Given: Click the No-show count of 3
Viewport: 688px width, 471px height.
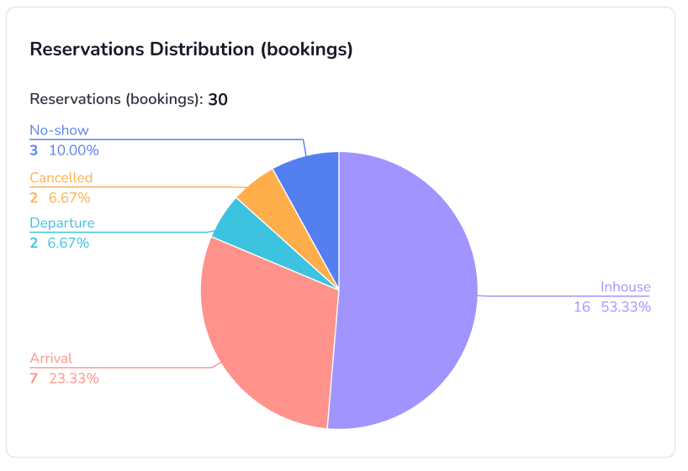Looking at the screenshot, I should 34,150.
